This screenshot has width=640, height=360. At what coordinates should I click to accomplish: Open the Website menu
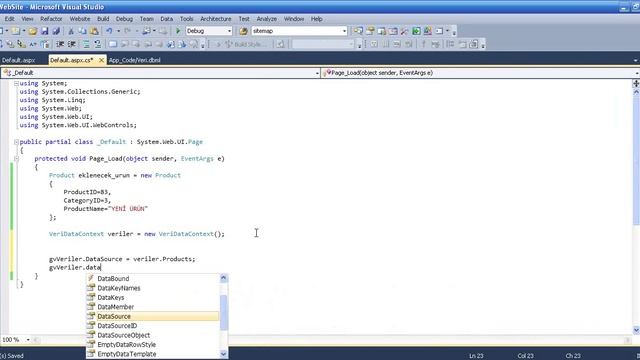80,19
